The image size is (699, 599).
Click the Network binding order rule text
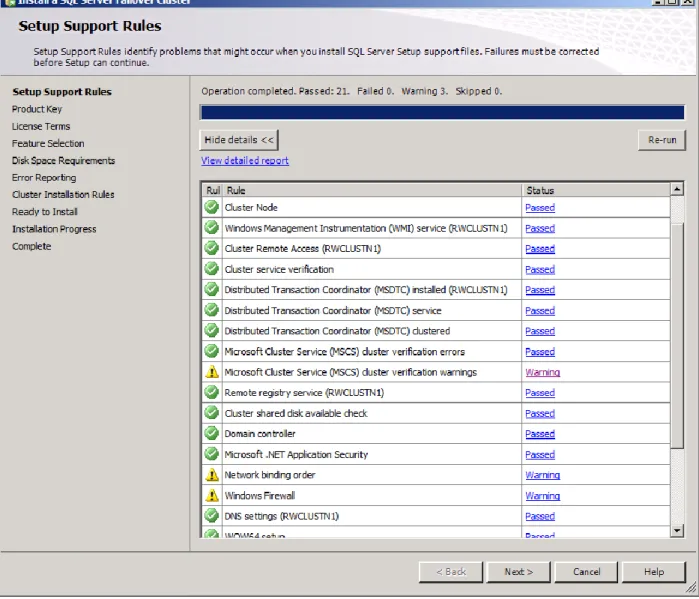point(270,475)
